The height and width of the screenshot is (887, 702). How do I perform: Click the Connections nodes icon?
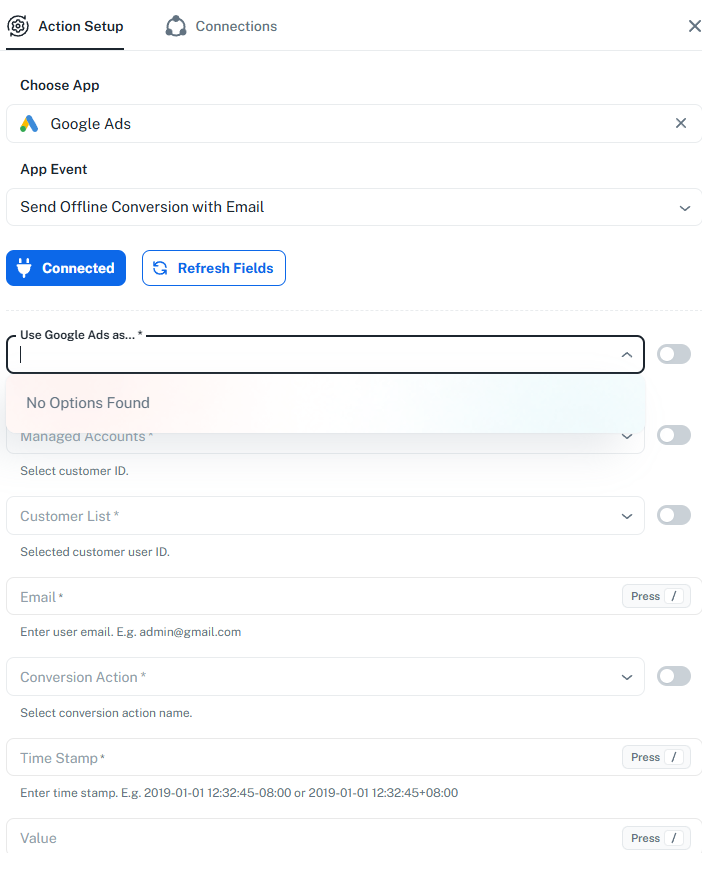click(x=176, y=26)
